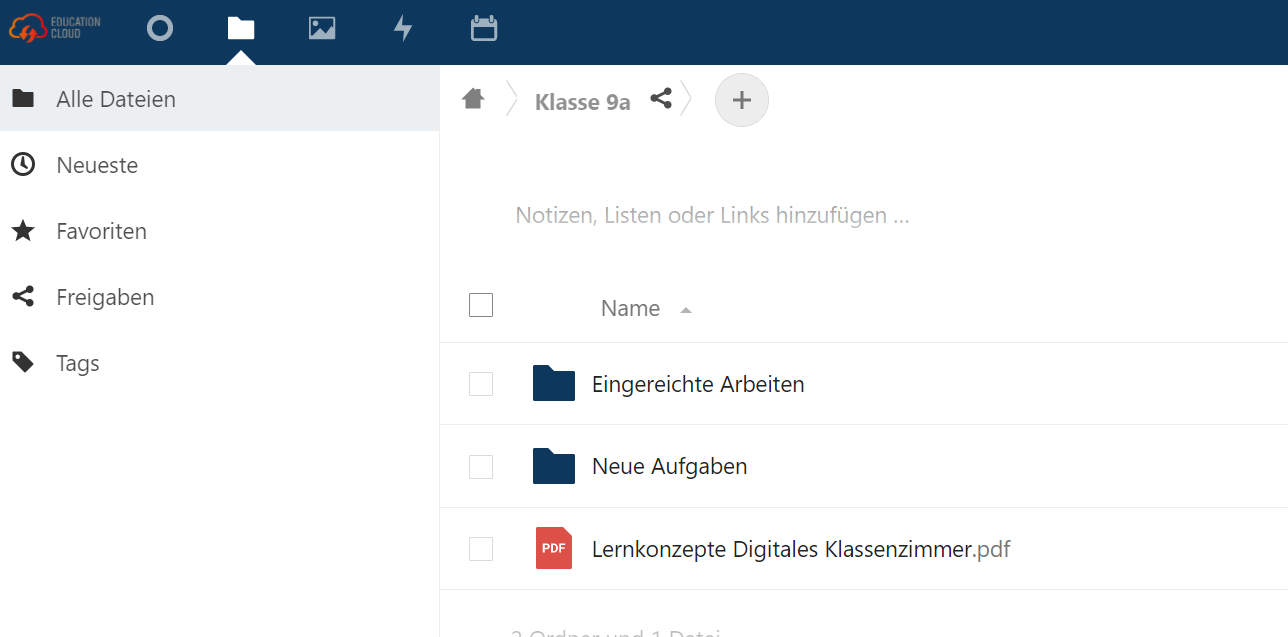The height and width of the screenshot is (637, 1288).
Task: Open the plus button new-file menu
Action: (741, 99)
